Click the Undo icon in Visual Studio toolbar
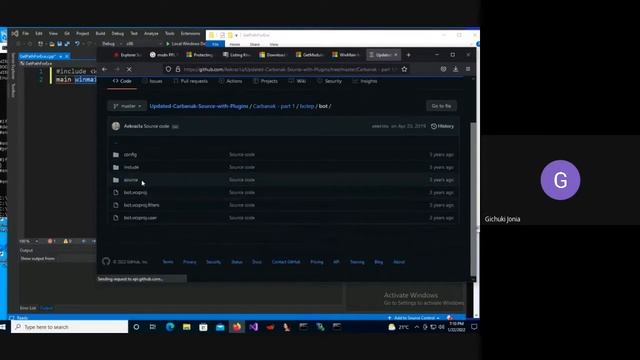Image resolution: width=640 pixels, height=360 pixels. click(77, 44)
